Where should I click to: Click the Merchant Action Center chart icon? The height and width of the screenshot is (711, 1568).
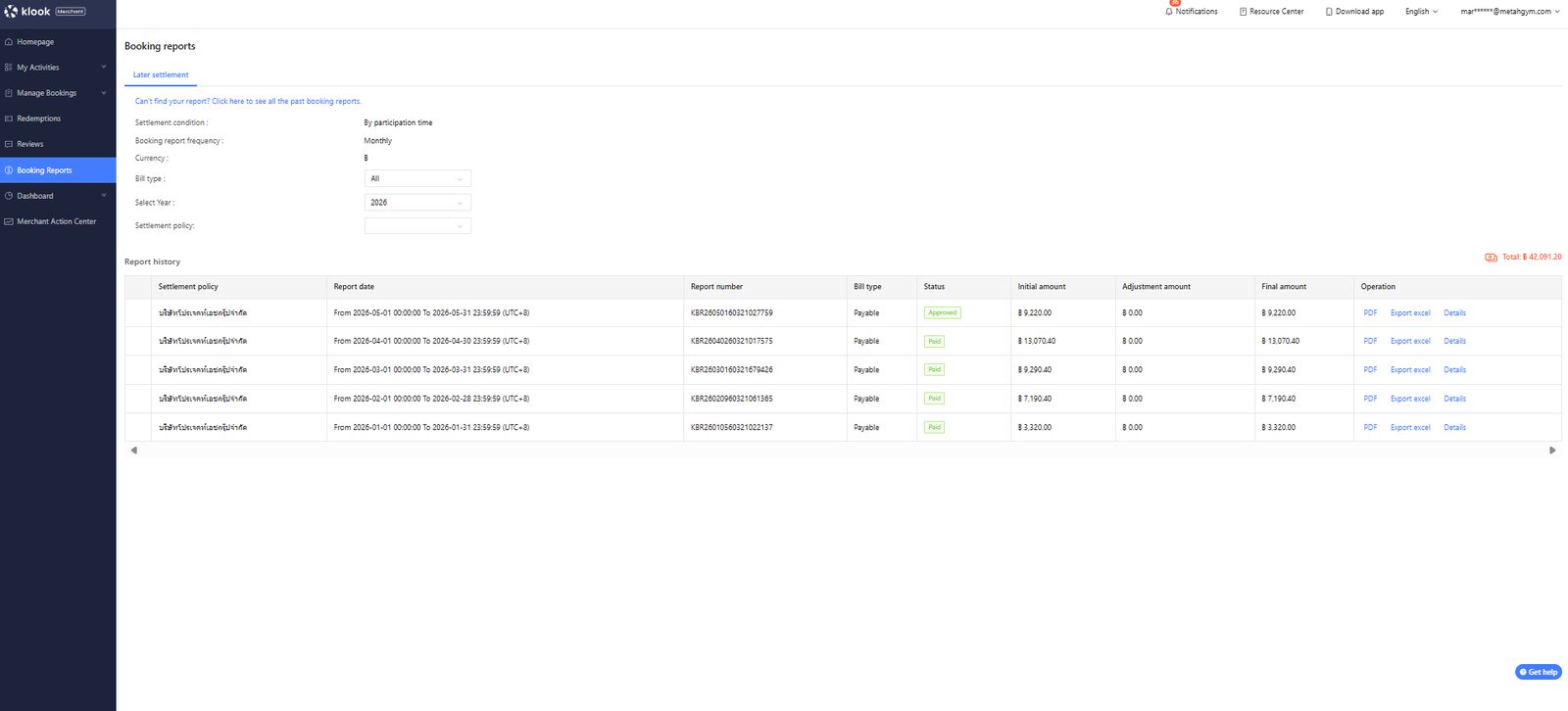click(x=9, y=221)
